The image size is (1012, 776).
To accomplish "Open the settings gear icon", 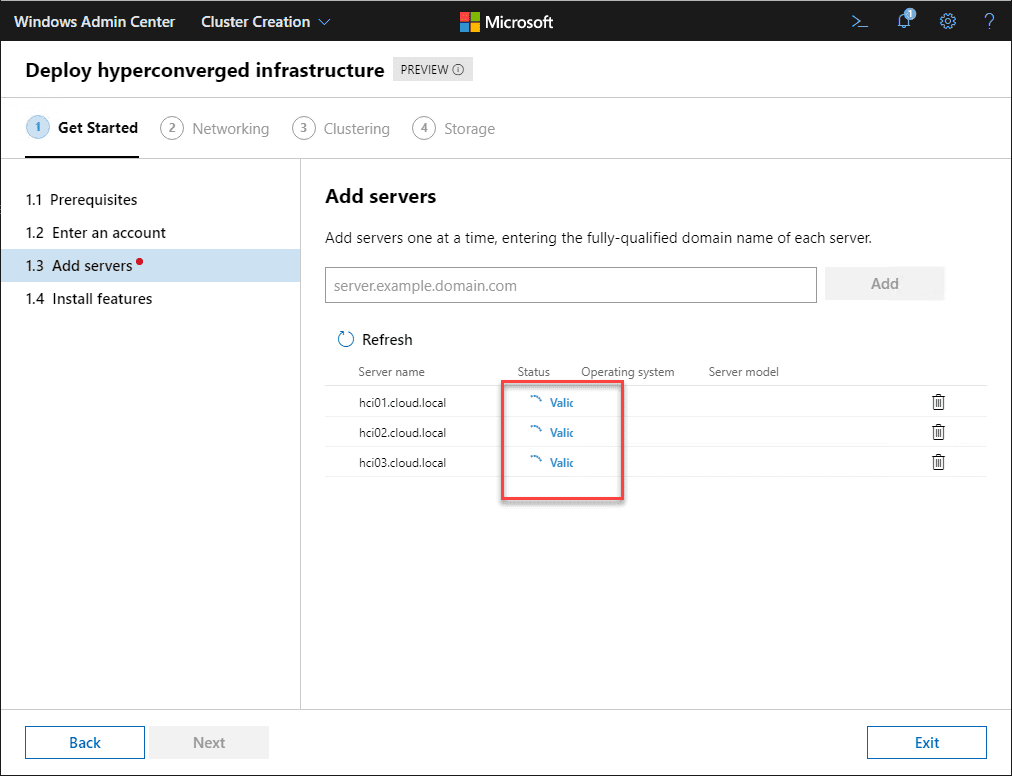I will 948,21.
